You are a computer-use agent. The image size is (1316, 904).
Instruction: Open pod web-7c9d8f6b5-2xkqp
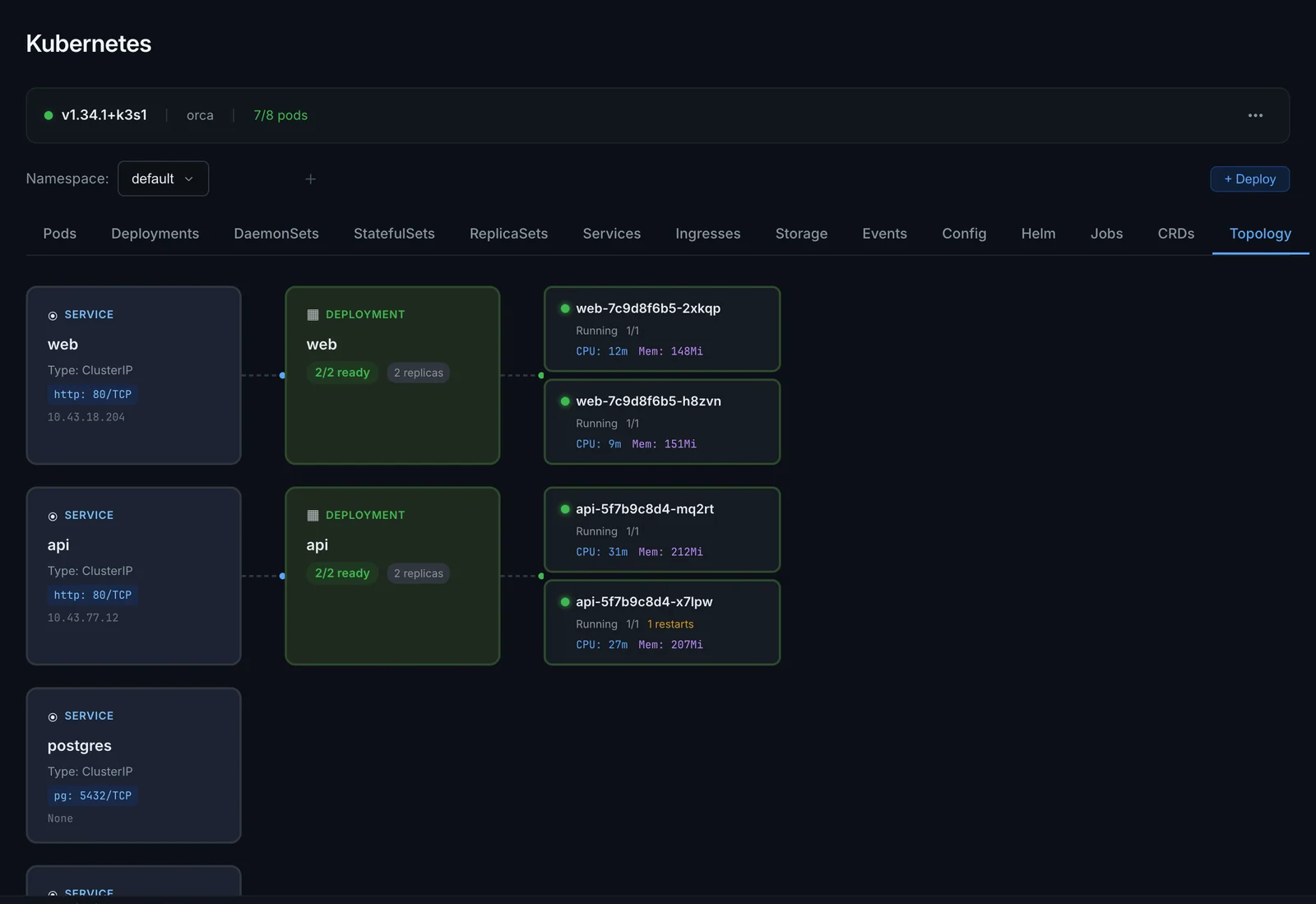[x=662, y=329]
